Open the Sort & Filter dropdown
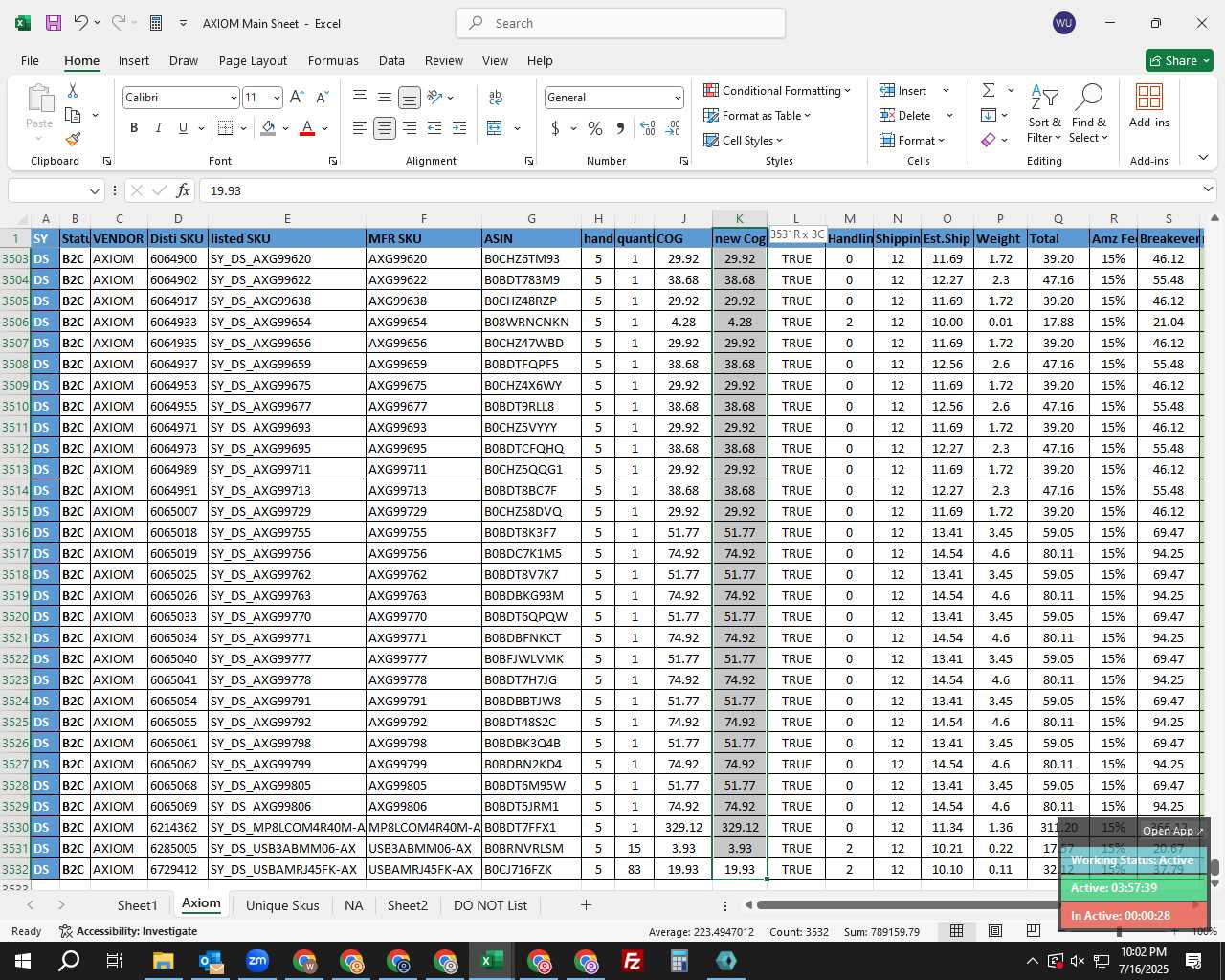This screenshot has height=980, width=1225. (1044, 114)
